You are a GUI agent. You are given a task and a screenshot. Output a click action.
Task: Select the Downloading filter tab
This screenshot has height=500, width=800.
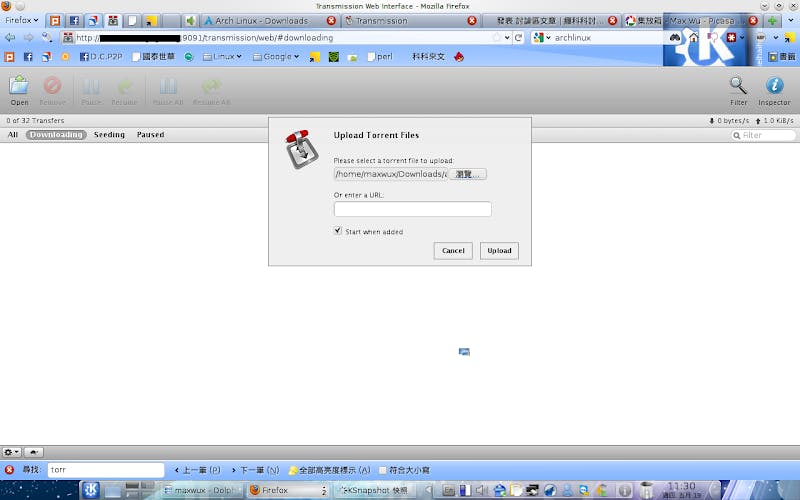coord(56,135)
